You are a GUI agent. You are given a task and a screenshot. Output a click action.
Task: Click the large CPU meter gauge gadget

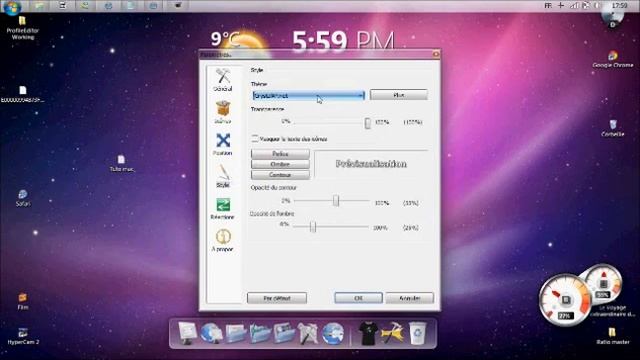566,300
